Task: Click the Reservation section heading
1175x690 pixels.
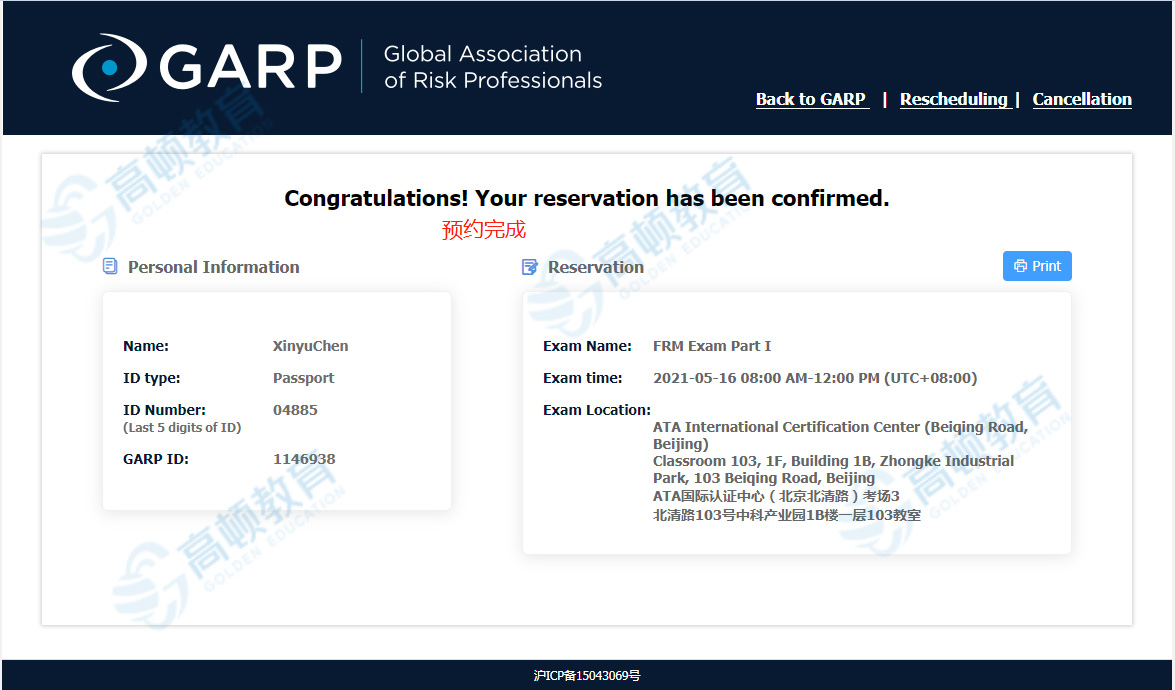Action: coord(596,267)
